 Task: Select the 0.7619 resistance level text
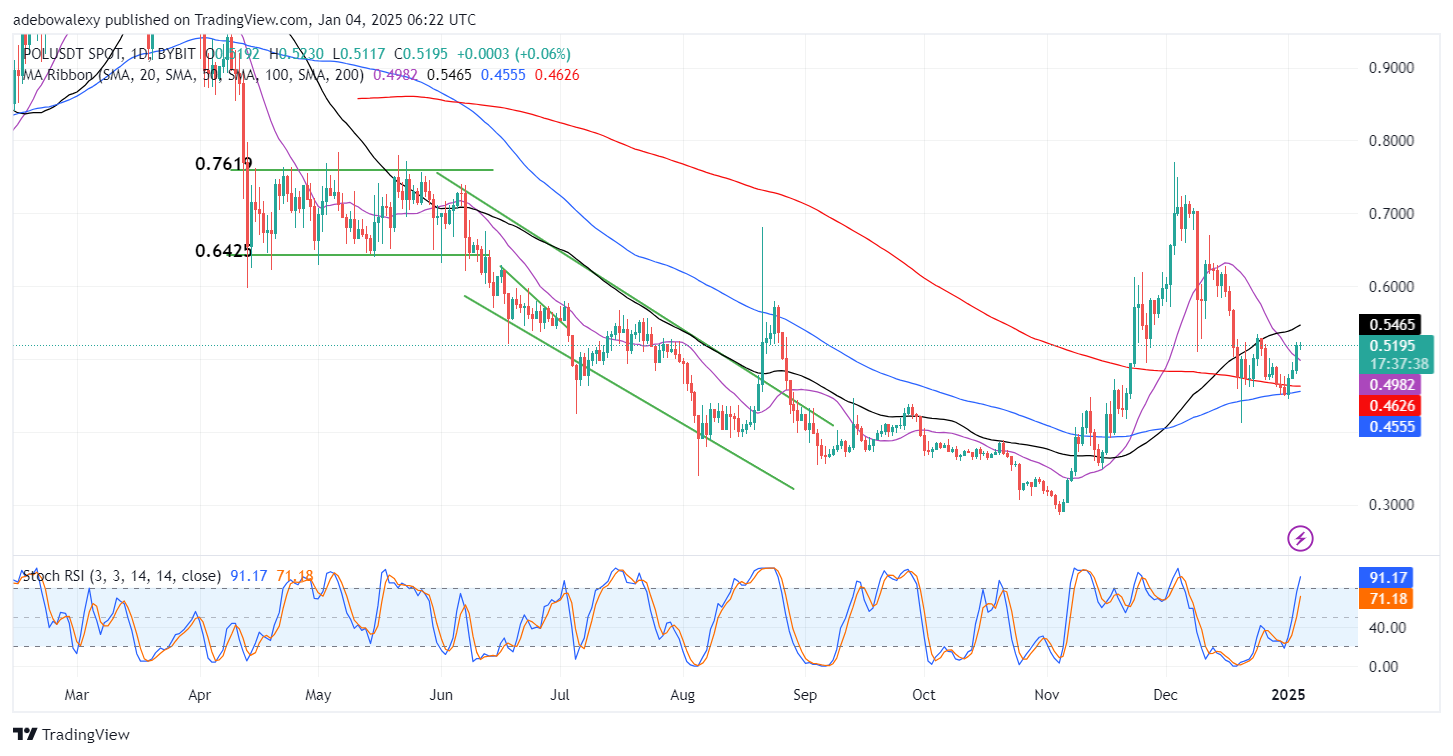223,164
